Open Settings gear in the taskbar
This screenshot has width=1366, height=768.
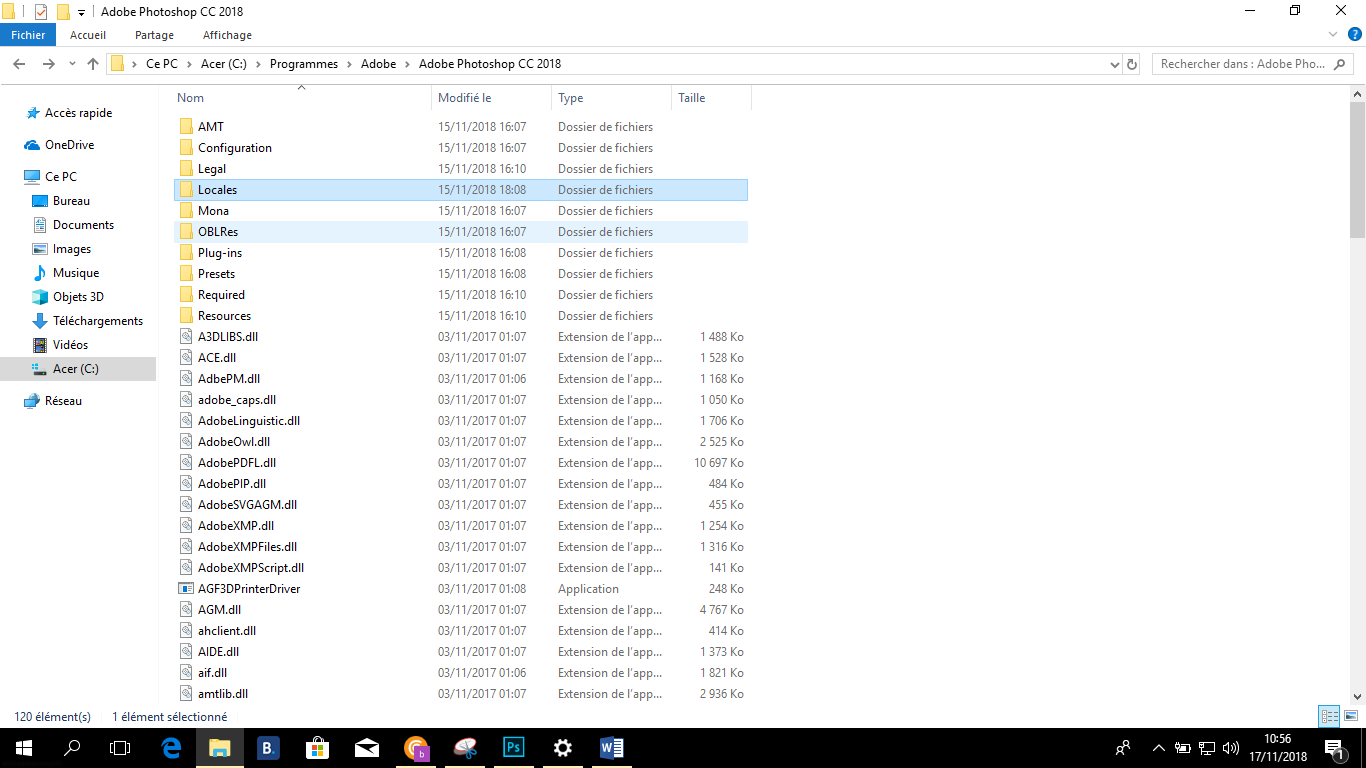click(563, 747)
